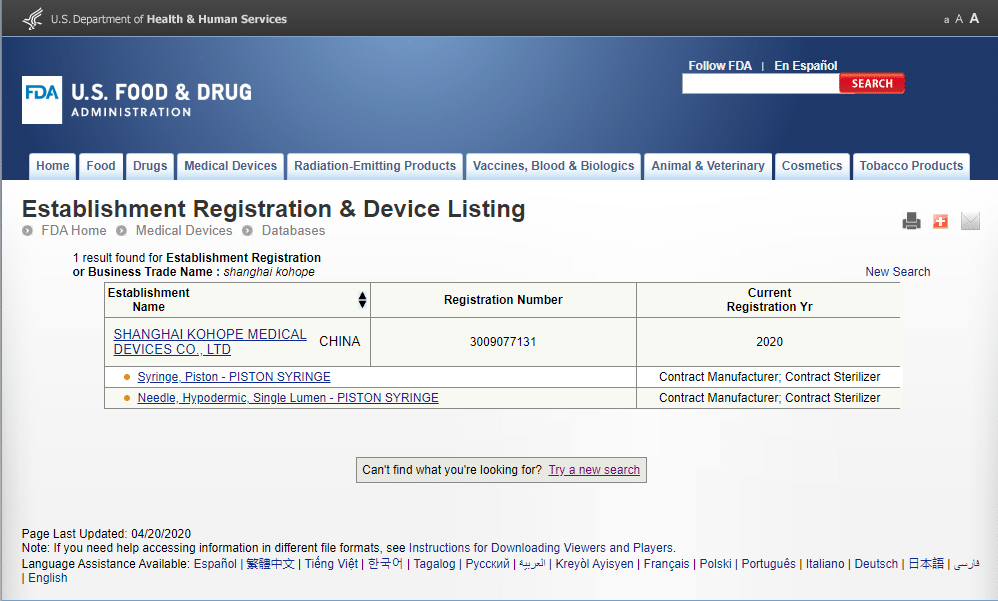Open the Follow FDA link
998x601 pixels.
coord(720,66)
